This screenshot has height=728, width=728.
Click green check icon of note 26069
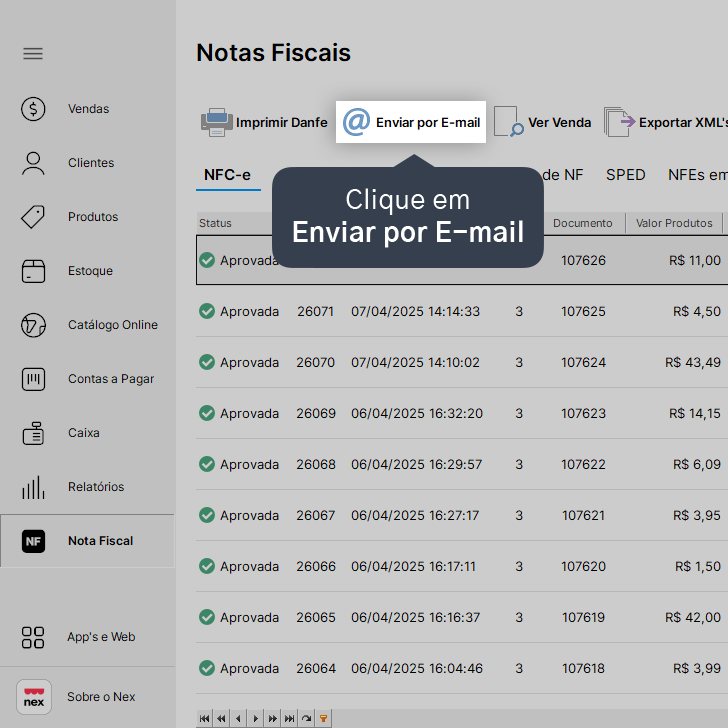point(207,413)
